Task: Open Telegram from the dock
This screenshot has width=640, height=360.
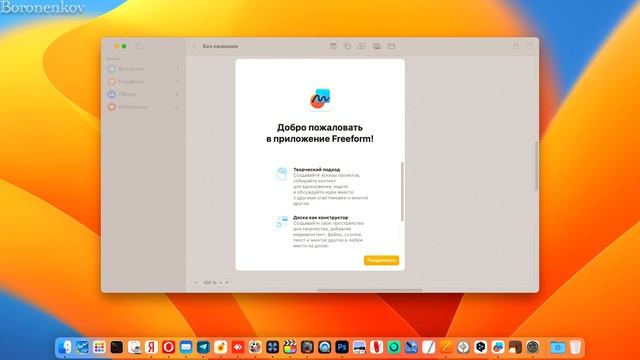Action: coord(203,347)
